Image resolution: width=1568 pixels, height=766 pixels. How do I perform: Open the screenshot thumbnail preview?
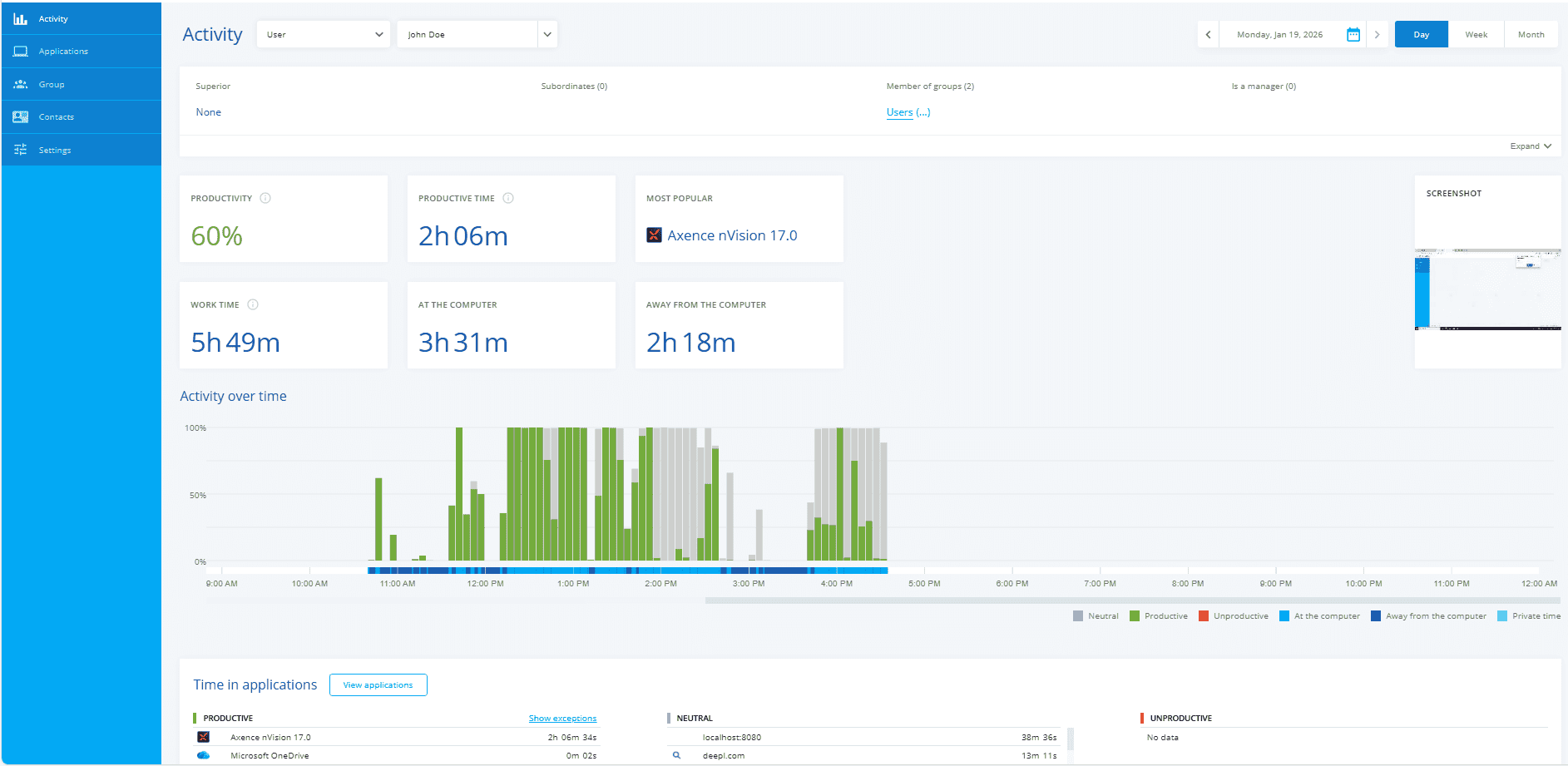(x=1487, y=289)
